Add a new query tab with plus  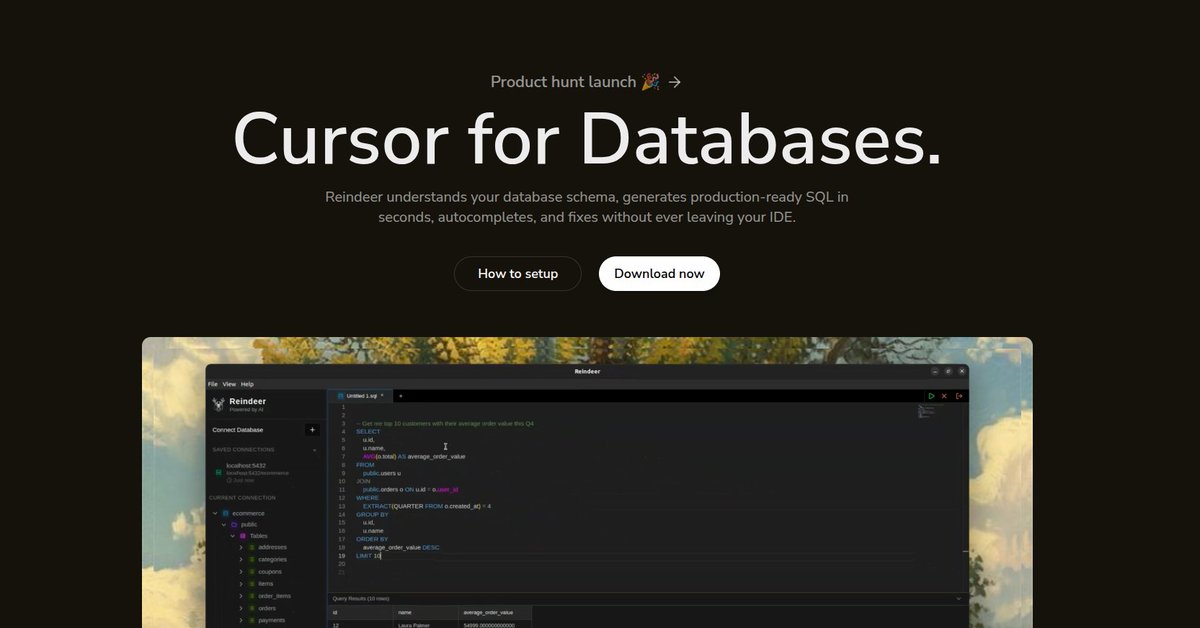[x=400, y=396]
